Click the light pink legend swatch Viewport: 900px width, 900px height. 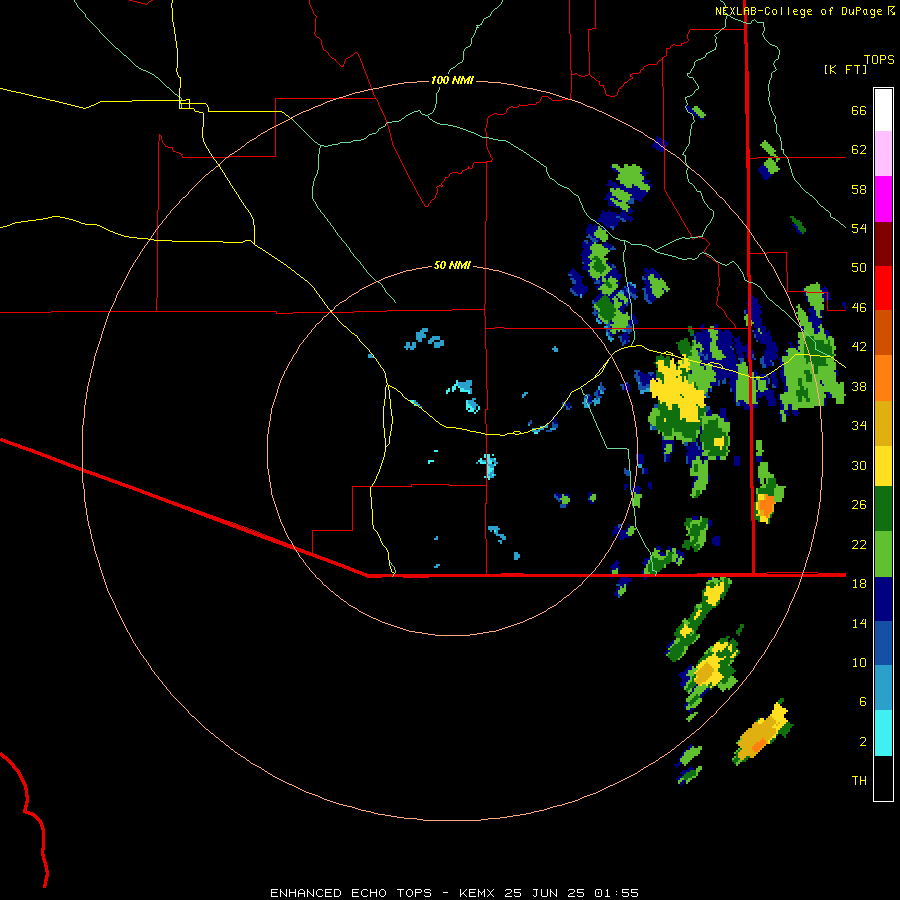(883, 153)
